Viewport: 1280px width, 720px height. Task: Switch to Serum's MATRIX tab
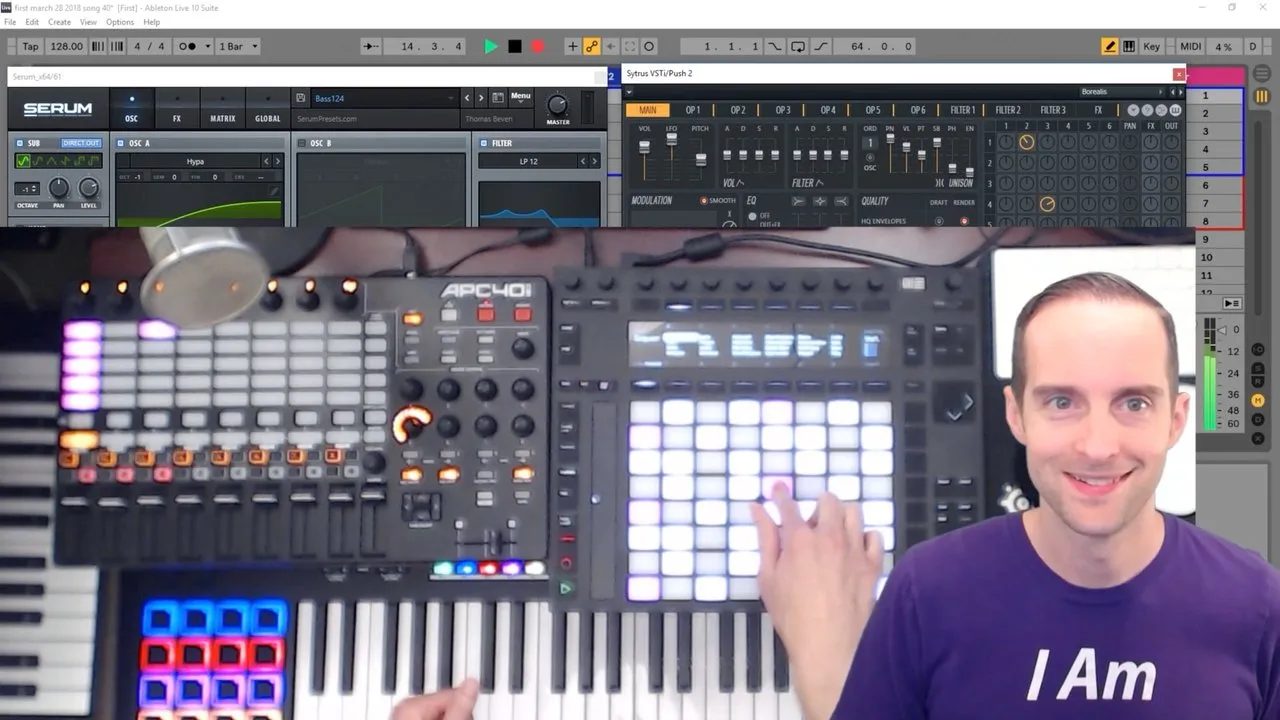tap(223, 108)
